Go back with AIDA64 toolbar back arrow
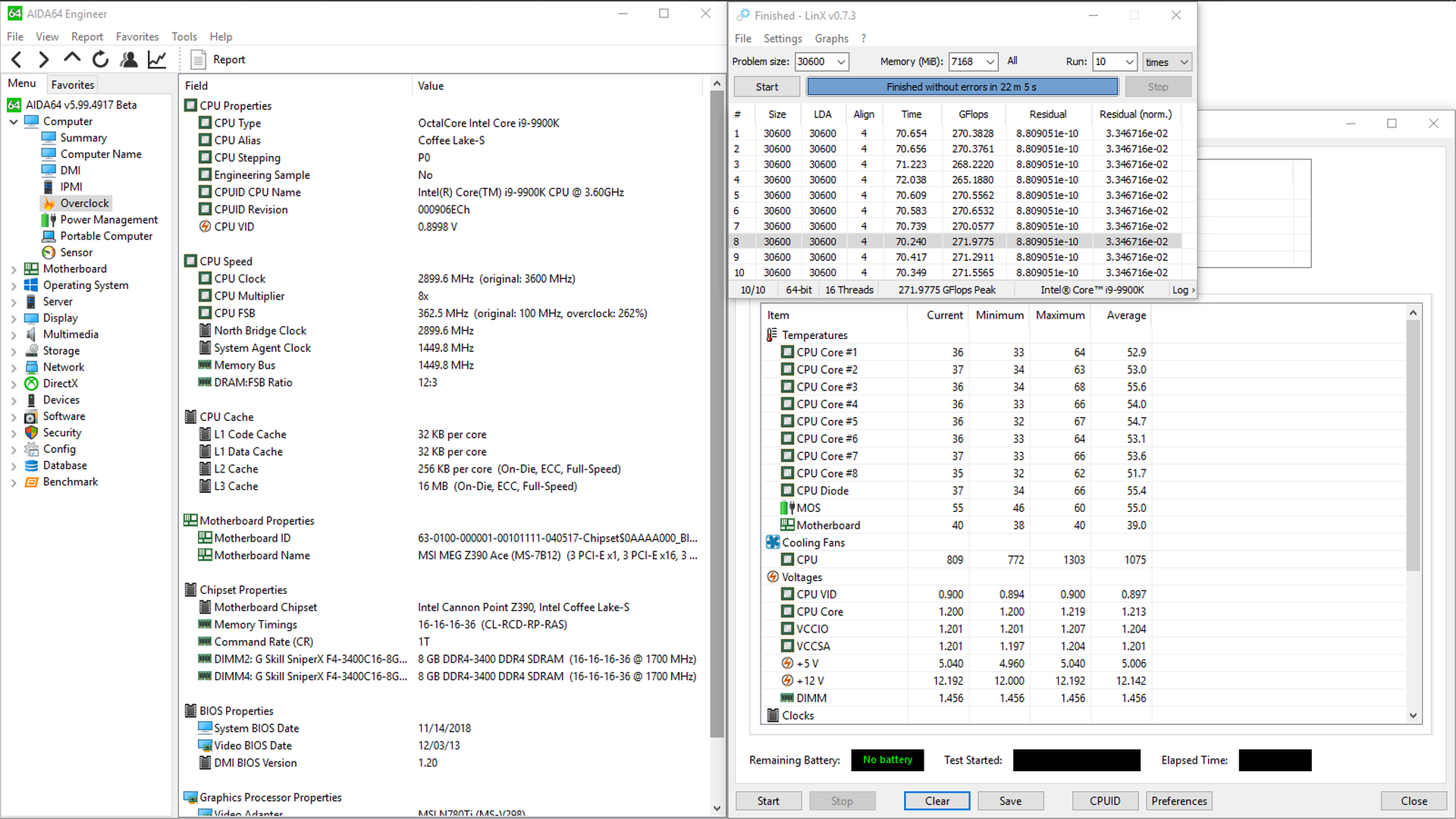 pyautogui.click(x=17, y=59)
